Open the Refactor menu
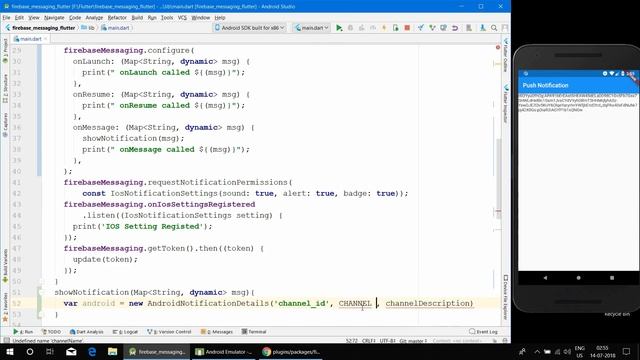640x360 pixels. pyautogui.click(x=117, y=18)
